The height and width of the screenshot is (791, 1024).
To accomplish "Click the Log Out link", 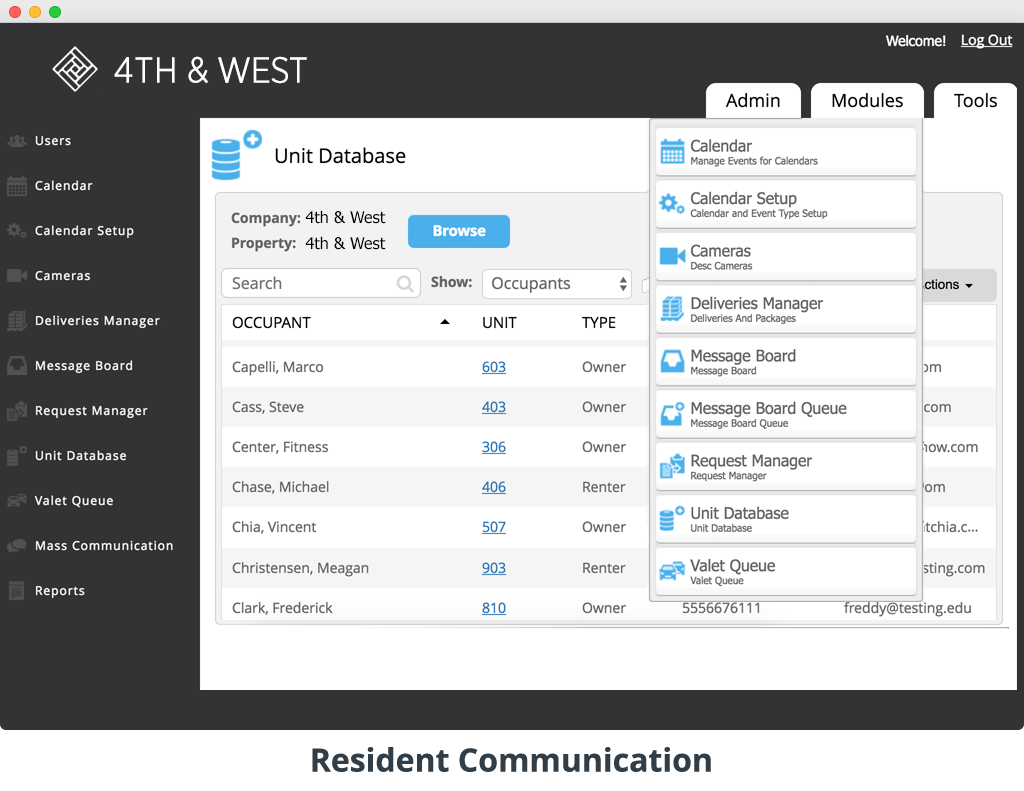I will pos(986,41).
